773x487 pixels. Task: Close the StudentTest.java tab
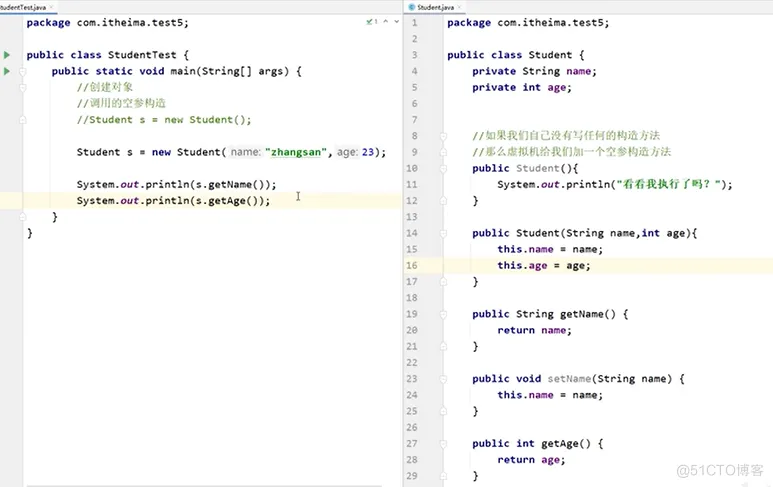51,7
